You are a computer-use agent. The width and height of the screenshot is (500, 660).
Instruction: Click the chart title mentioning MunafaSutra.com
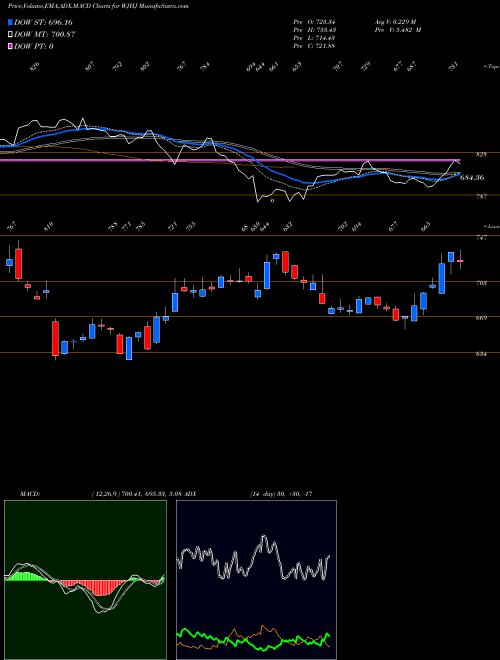[98, 6]
